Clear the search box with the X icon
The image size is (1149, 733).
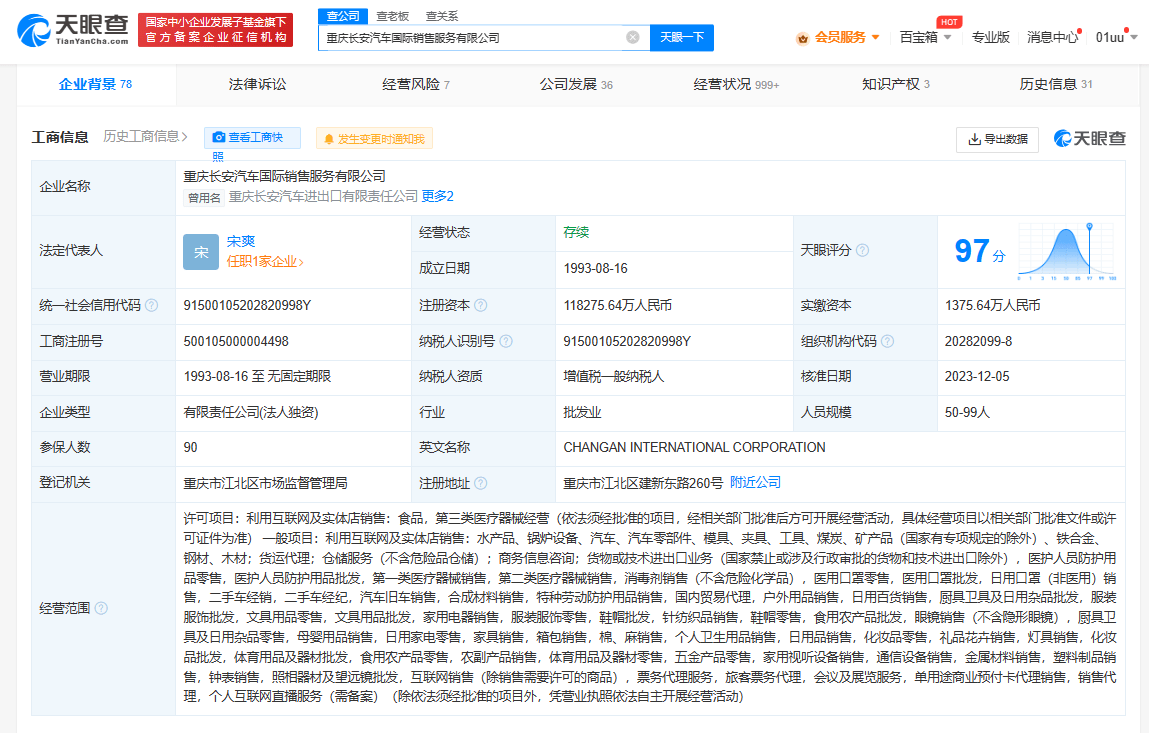632,37
